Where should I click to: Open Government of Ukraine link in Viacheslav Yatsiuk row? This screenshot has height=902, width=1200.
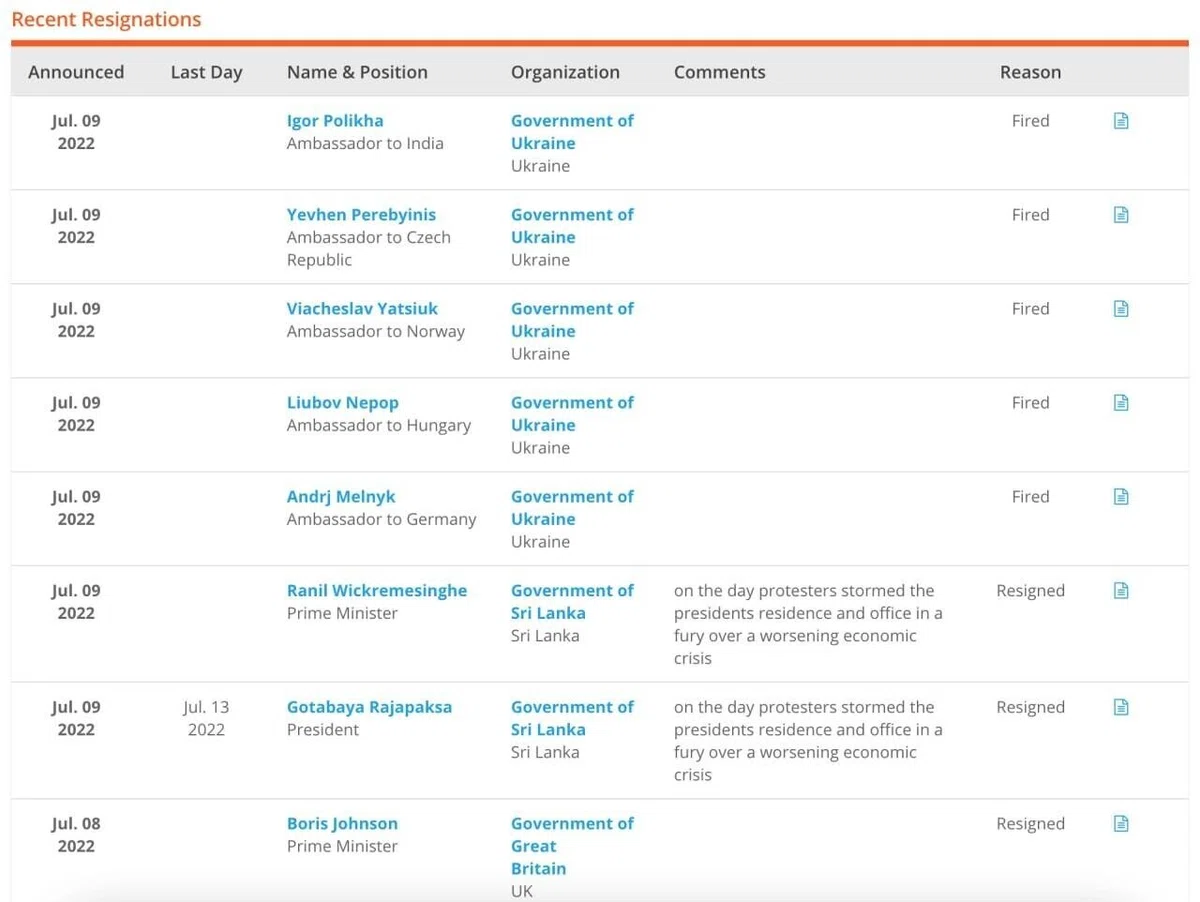click(x=572, y=320)
